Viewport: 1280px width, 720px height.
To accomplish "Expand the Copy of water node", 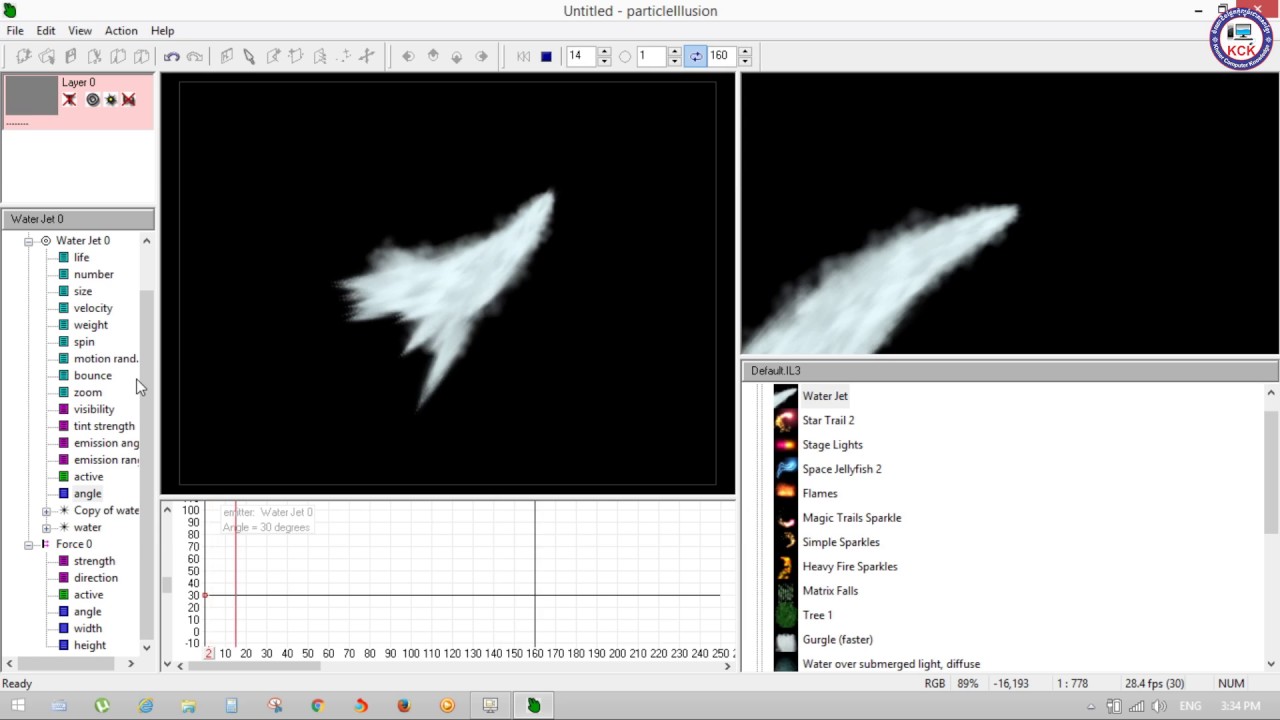I will [46, 511].
